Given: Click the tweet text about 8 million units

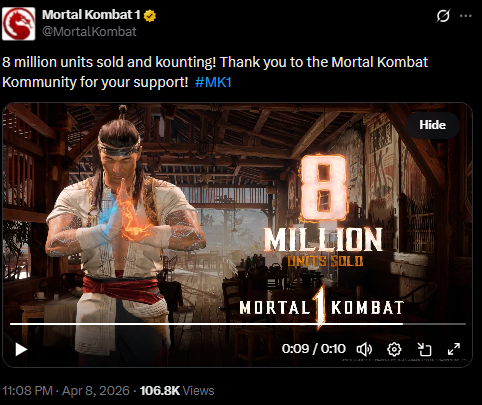Looking at the screenshot, I should click(x=215, y=72).
